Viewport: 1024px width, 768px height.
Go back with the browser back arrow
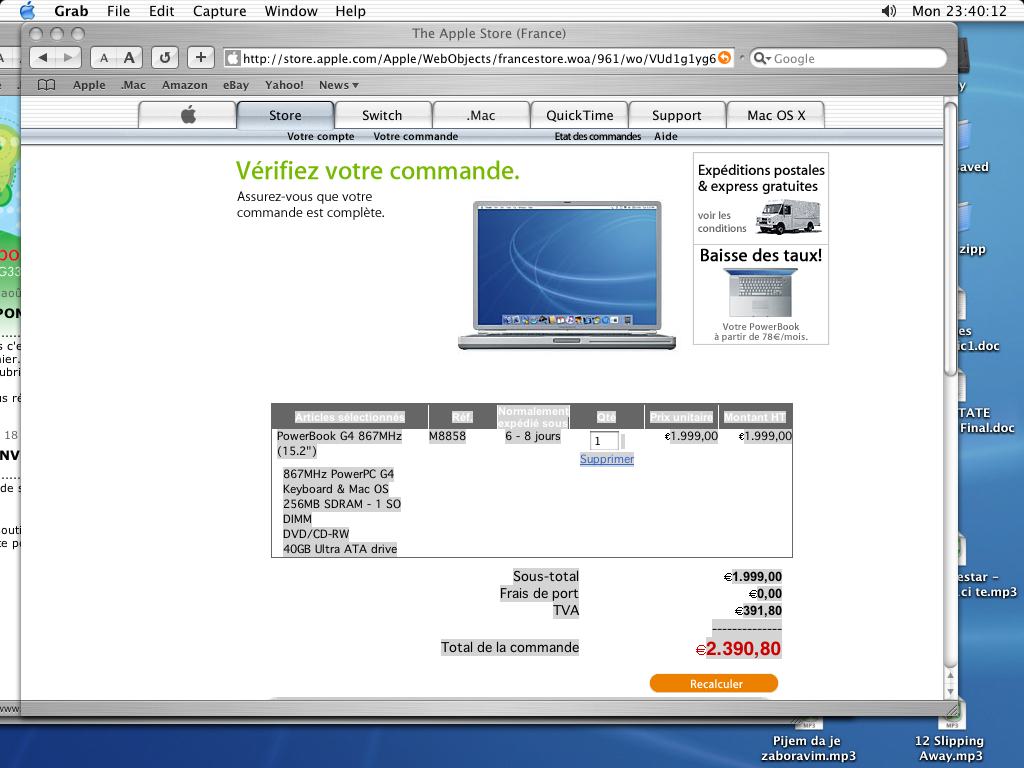click(42, 57)
